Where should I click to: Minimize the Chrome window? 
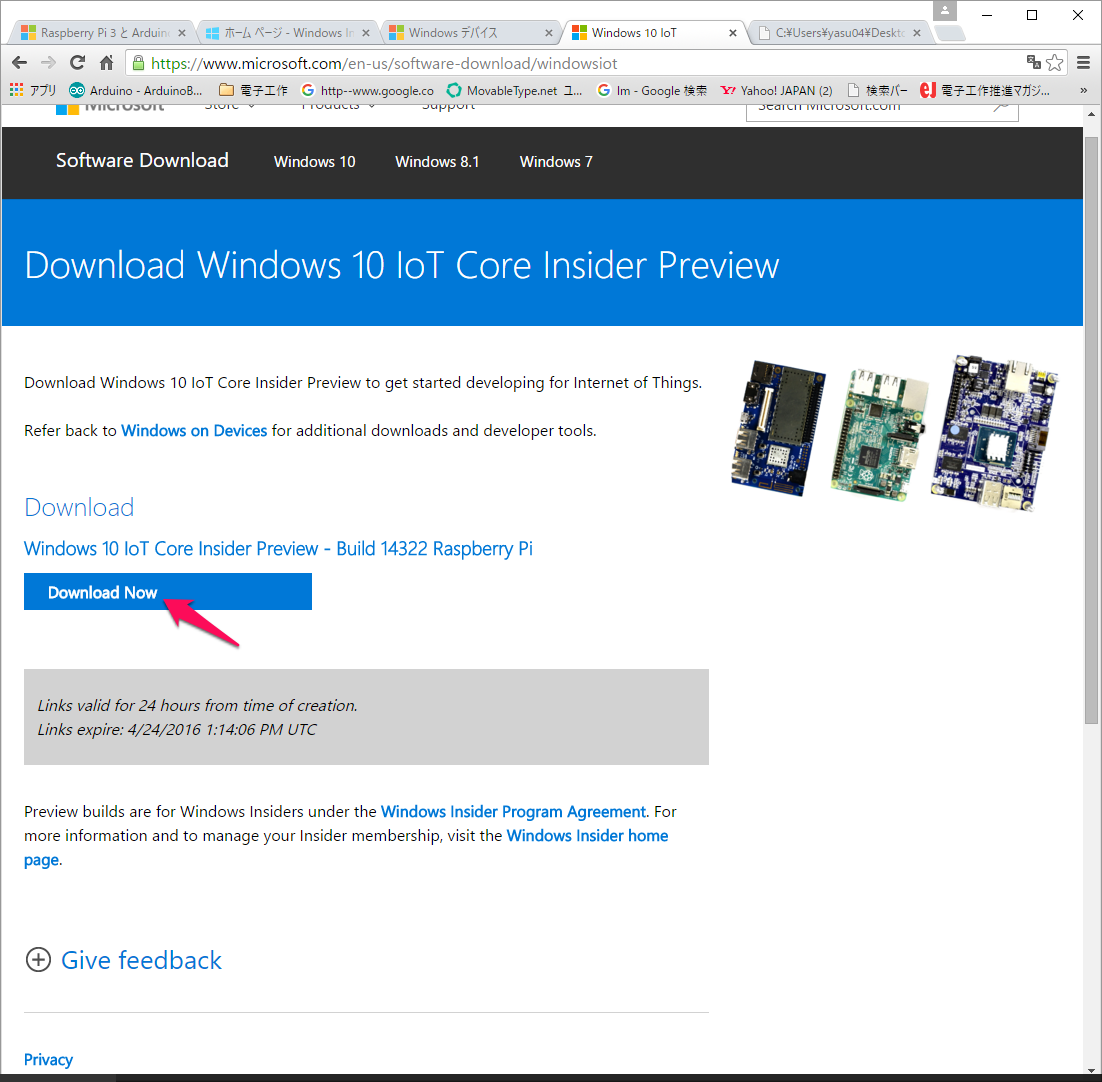(987, 15)
